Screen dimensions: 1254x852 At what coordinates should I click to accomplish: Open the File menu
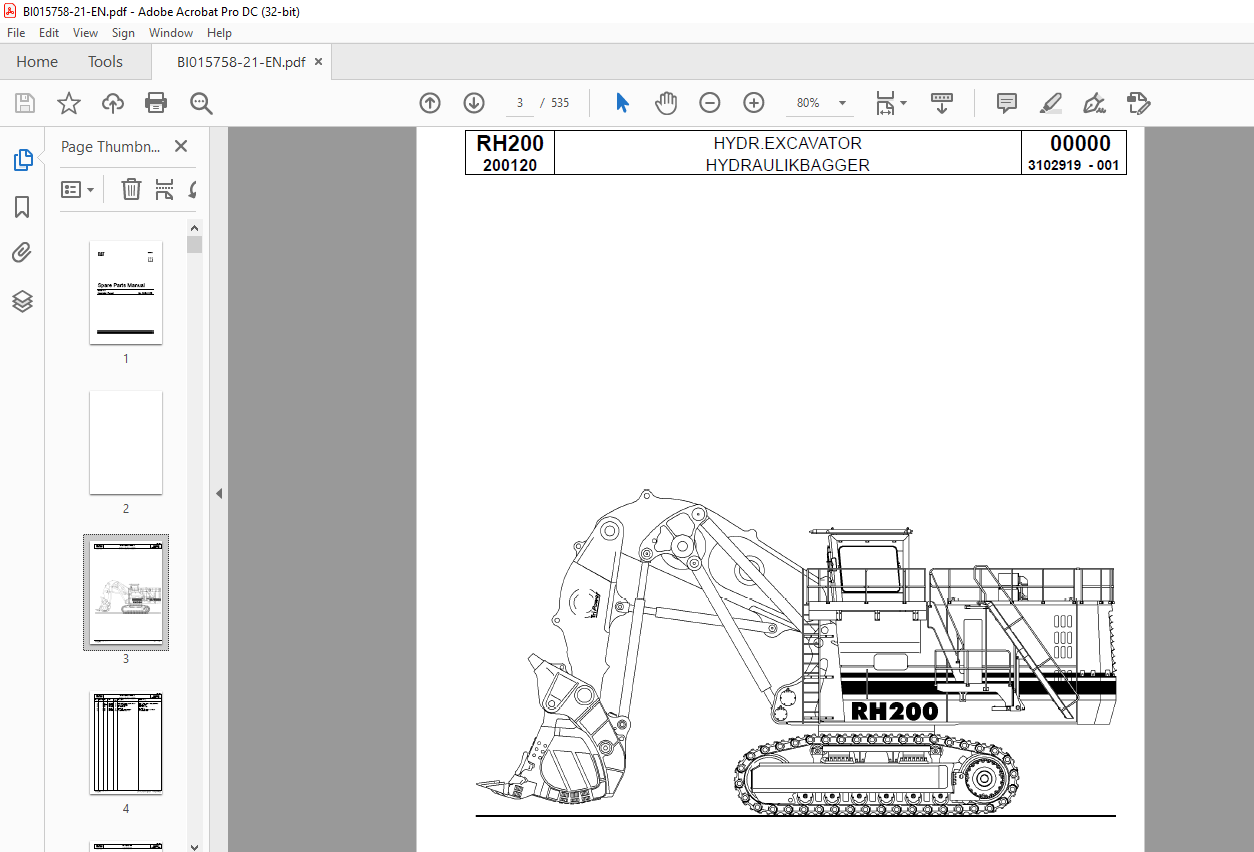(x=16, y=33)
